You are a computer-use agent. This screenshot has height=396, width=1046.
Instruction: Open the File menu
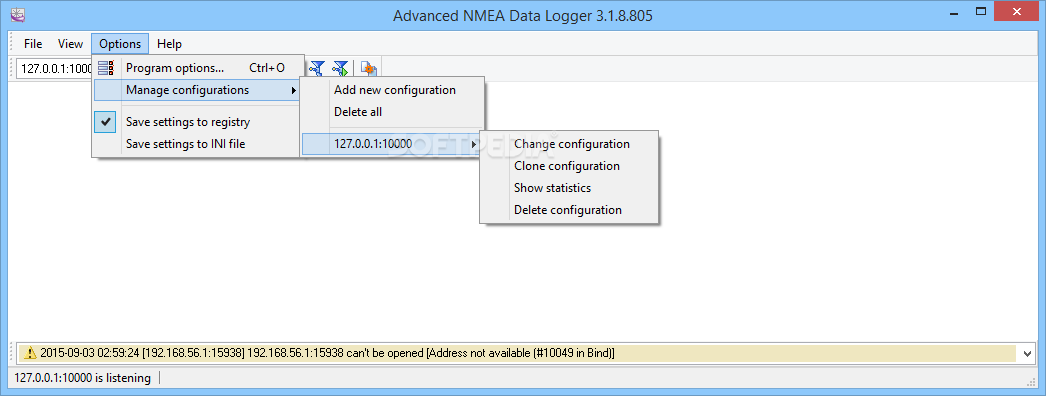click(33, 44)
